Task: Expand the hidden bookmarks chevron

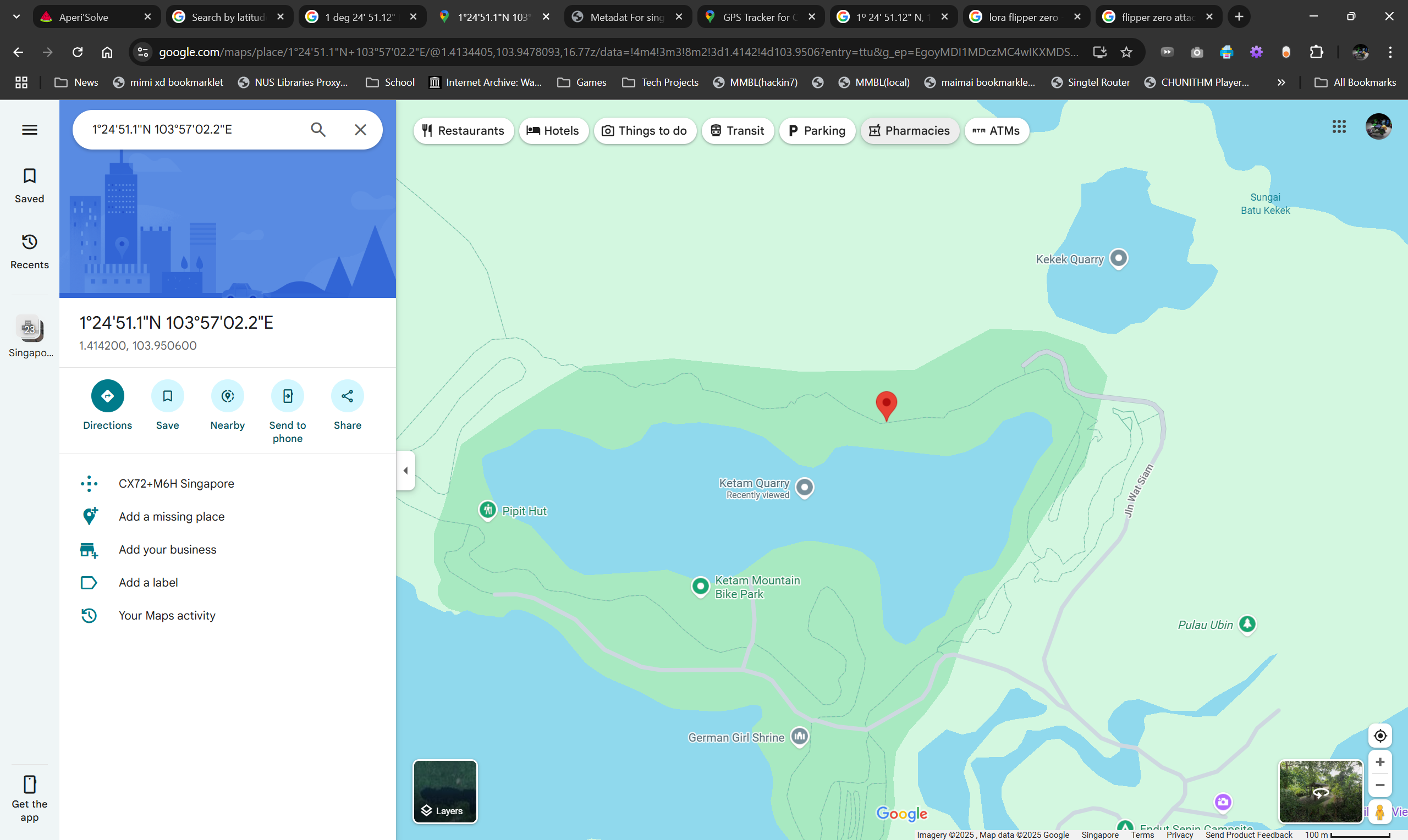Action: (x=1280, y=82)
